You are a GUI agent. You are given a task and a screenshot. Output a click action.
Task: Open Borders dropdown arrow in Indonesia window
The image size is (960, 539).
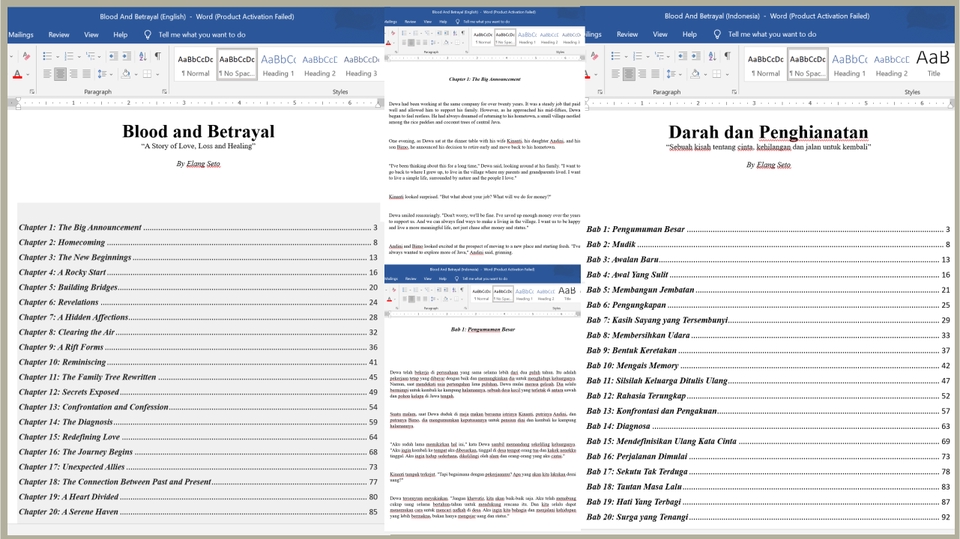point(727,75)
